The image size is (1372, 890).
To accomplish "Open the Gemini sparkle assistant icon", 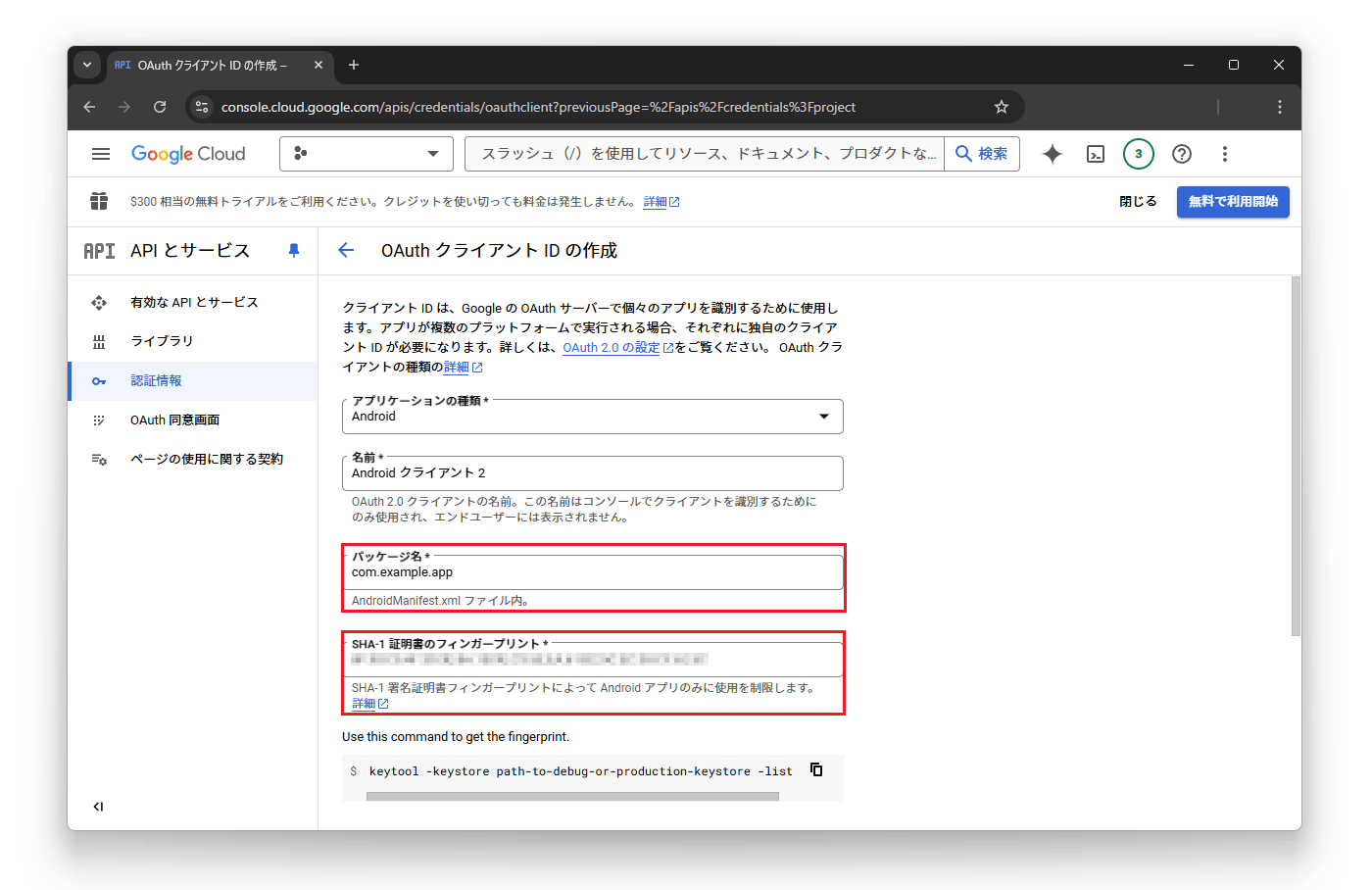I will (1053, 154).
